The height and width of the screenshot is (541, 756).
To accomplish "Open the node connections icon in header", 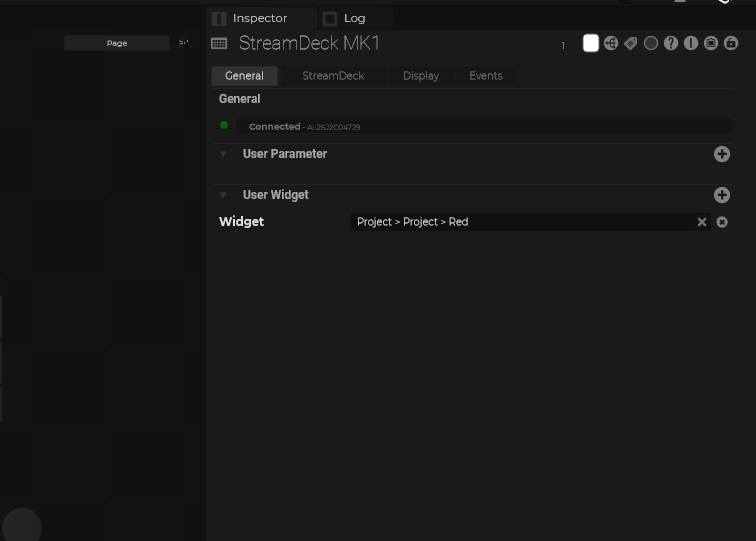I will click(x=611, y=44).
